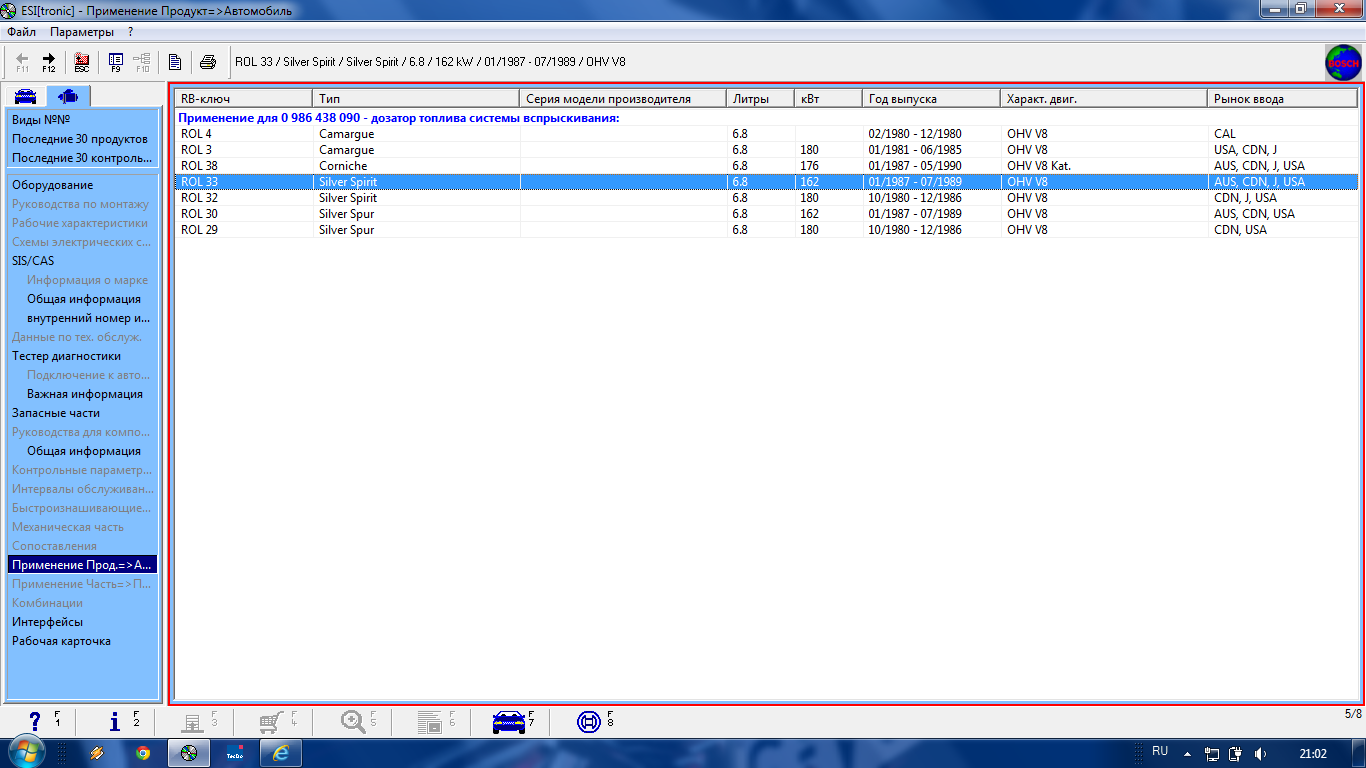Click Рынок ввода column header

point(1283,99)
